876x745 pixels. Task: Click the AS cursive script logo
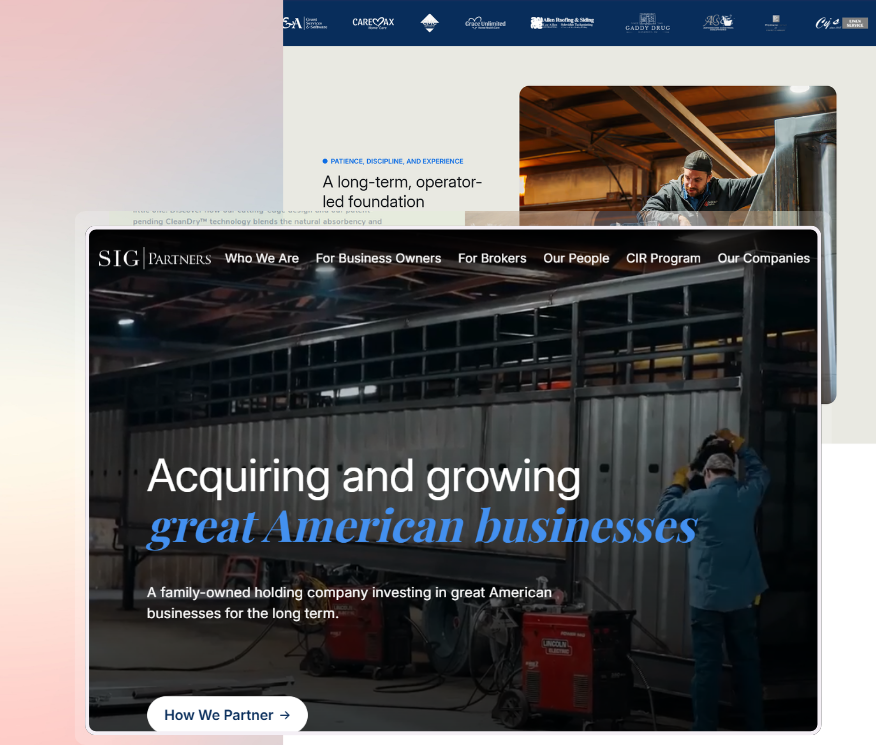(718, 22)
